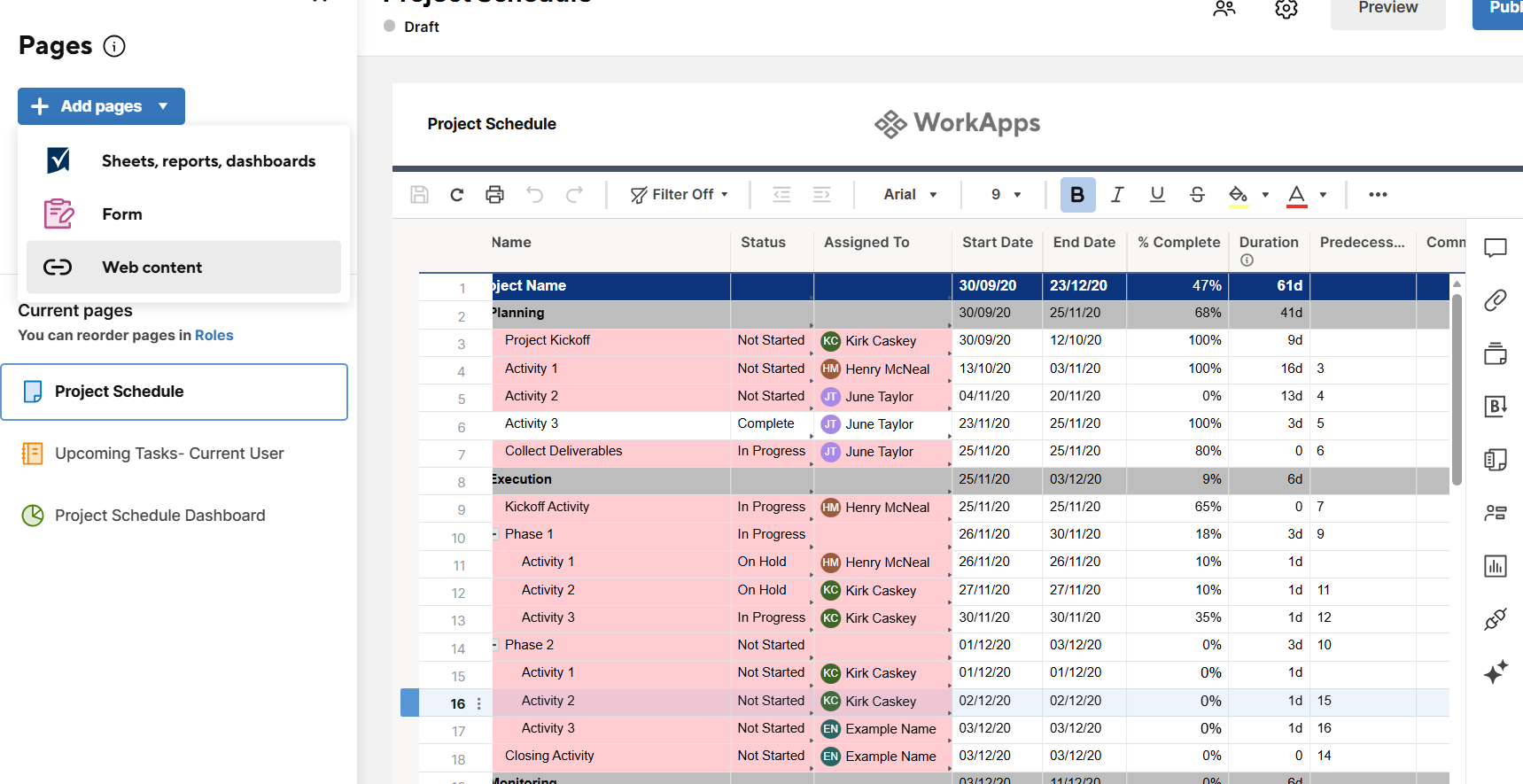Toggle bold formatting
Image resolution: width=1523 pixels, height=784 pixels.
(1077, 195)
